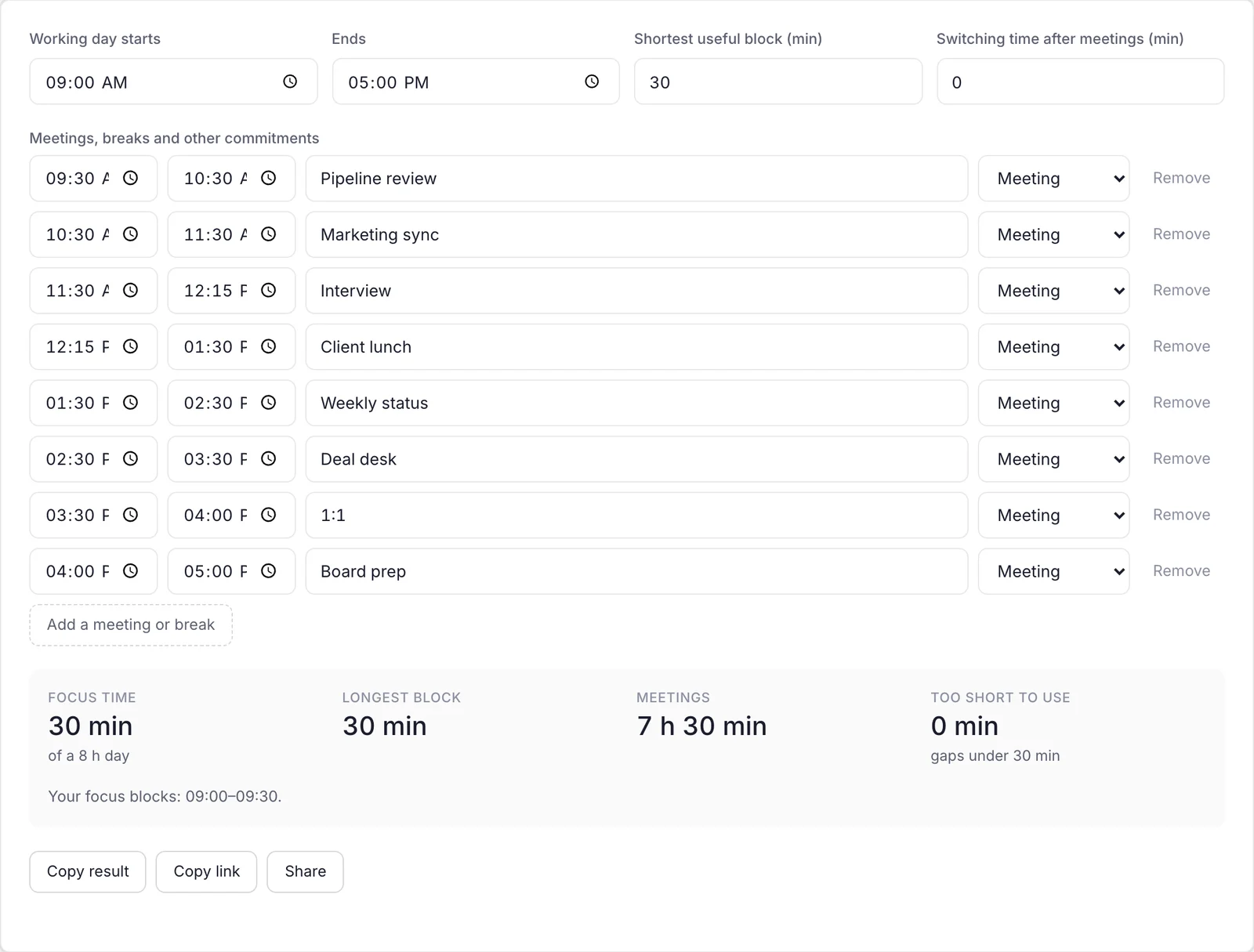Image resolution: width=1254 pixels, height=952 pixels.
Task: Open clock picker for Deal desk start
Action: coord(131,459)
